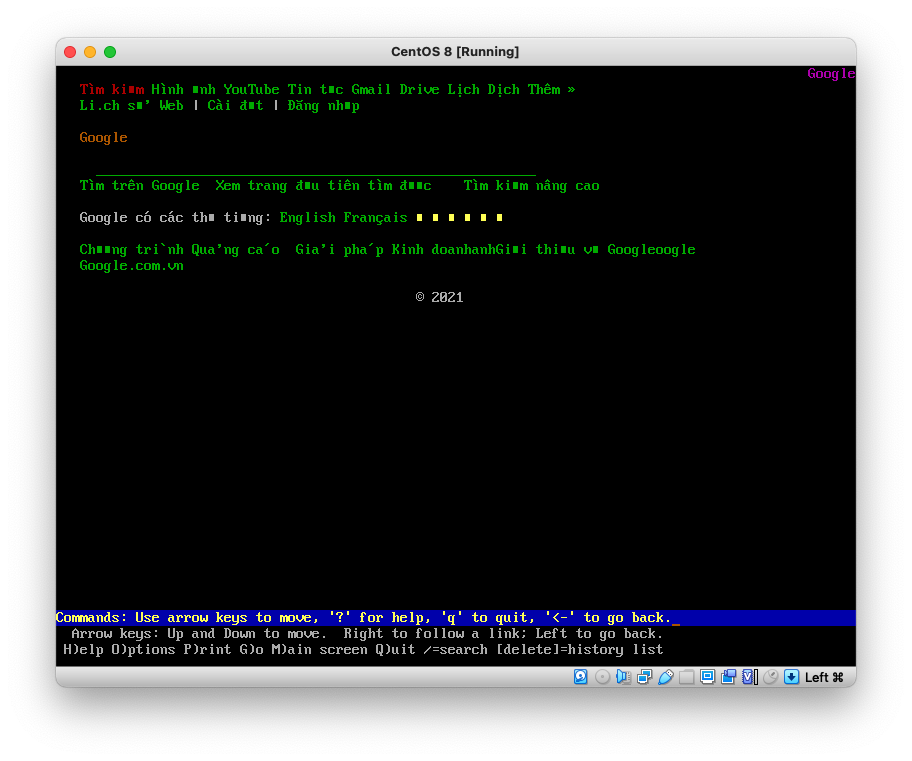This screenshot has width=912, height=761.
Task: Open the Google.com.vn link
Action: 131,266
